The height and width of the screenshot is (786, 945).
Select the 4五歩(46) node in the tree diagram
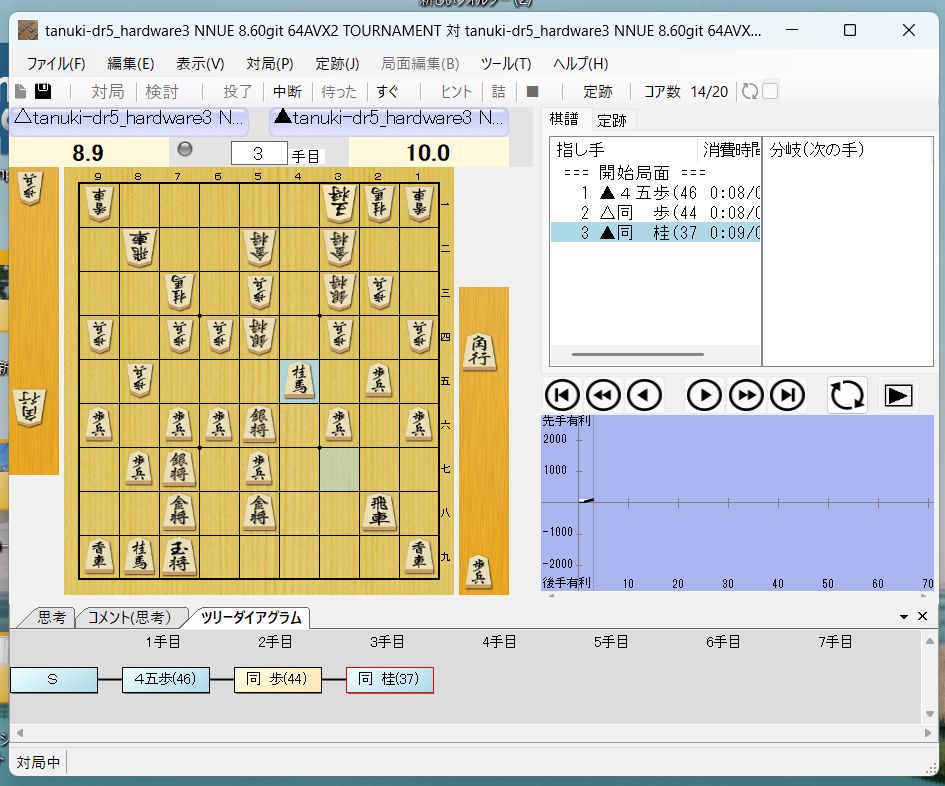[x=165, y=680]
